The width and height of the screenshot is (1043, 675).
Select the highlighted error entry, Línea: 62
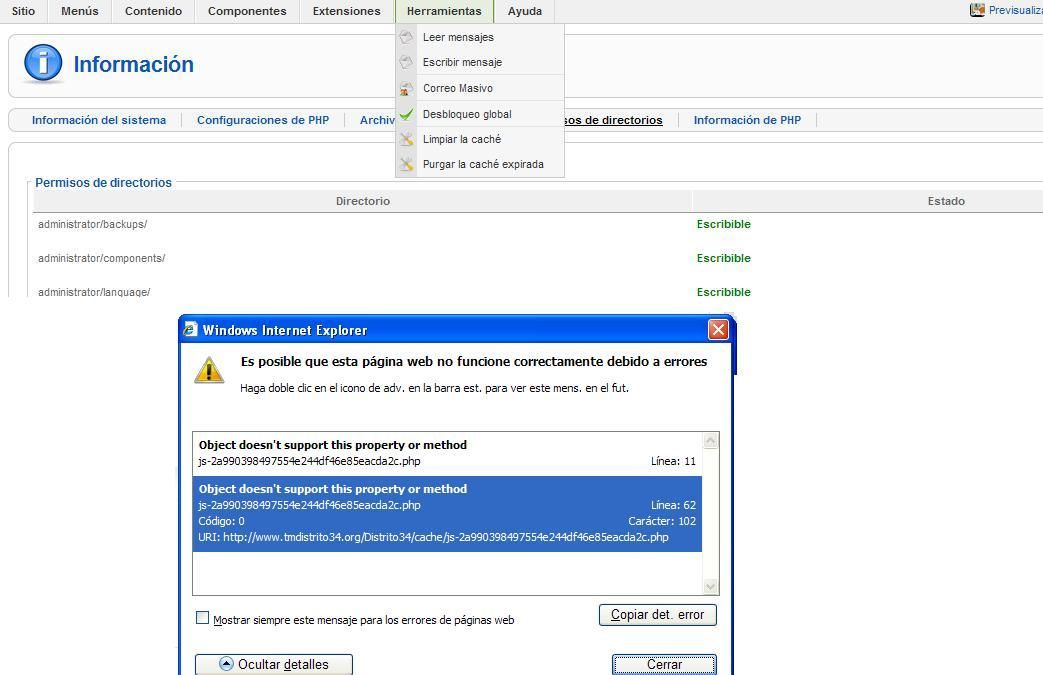447,513
